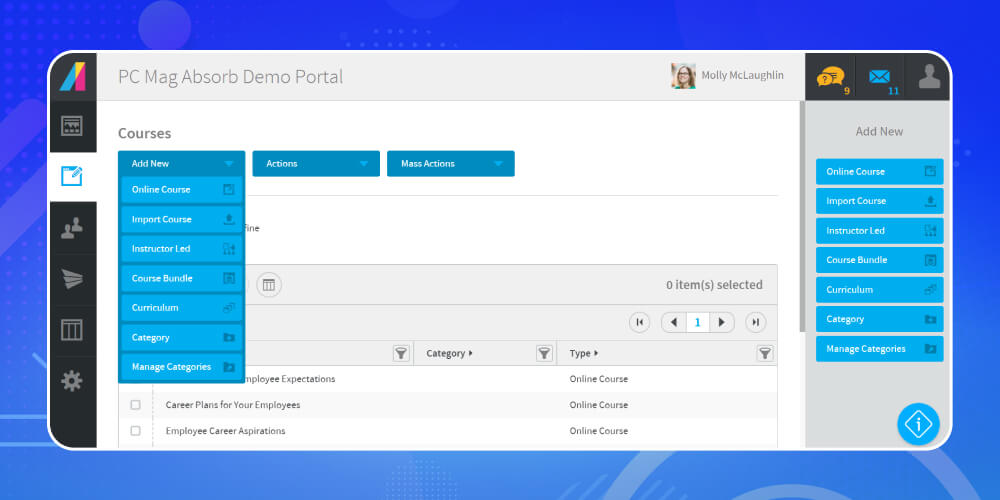Image resolution: width=1000 pixels, height=500 pixels.
Task: Collapse the Add New dropdown
Action: [181, 164]
